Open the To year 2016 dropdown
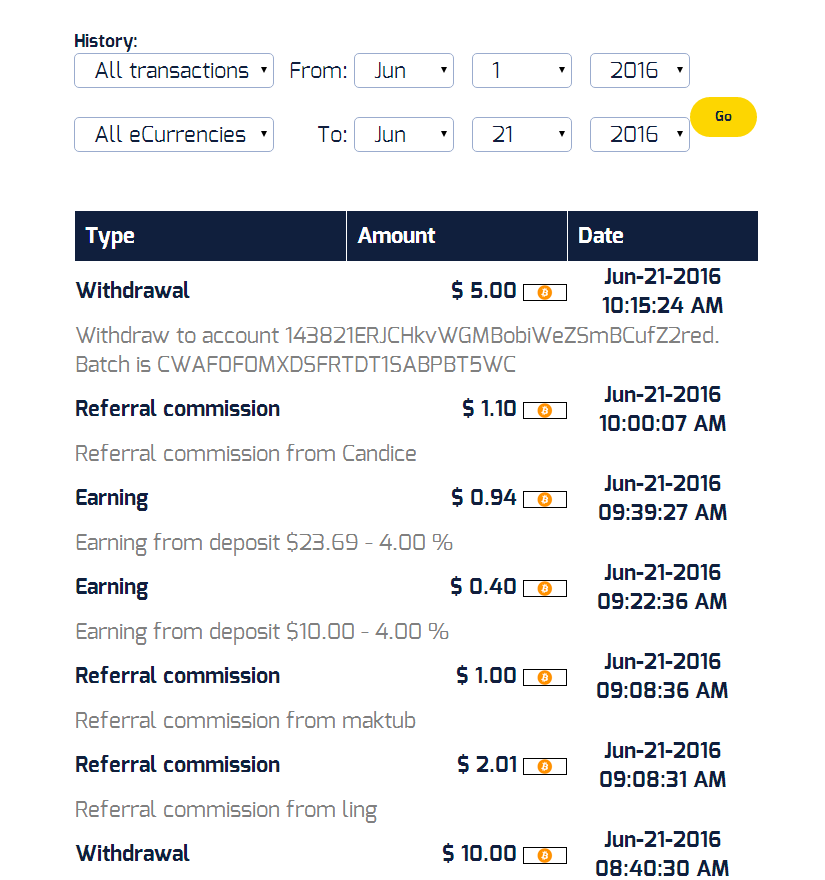 (640, 135)
